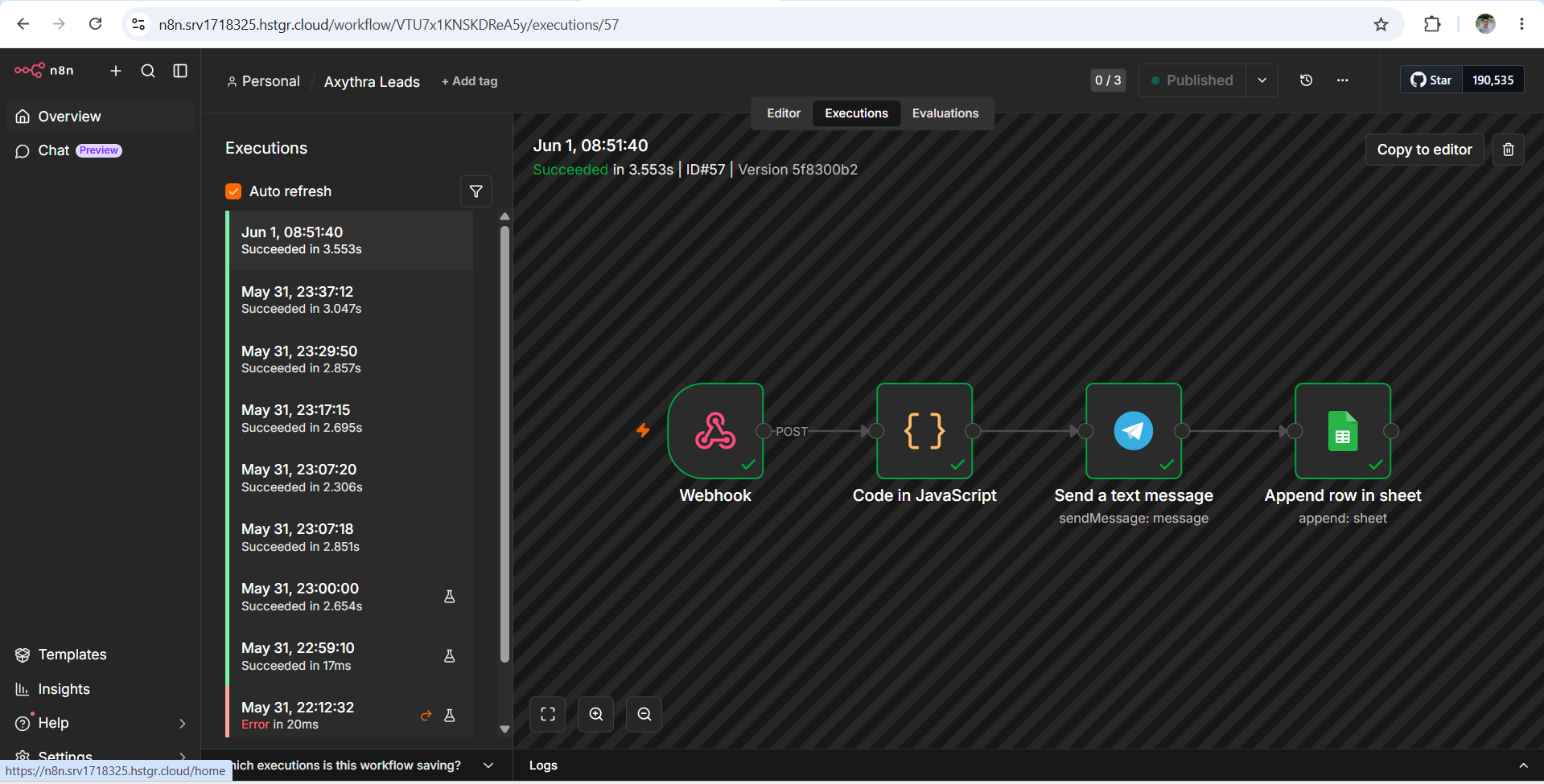Open Chrome three-dot menu
Viewport: 1544px width, 784px height.
coord(1521,24)
